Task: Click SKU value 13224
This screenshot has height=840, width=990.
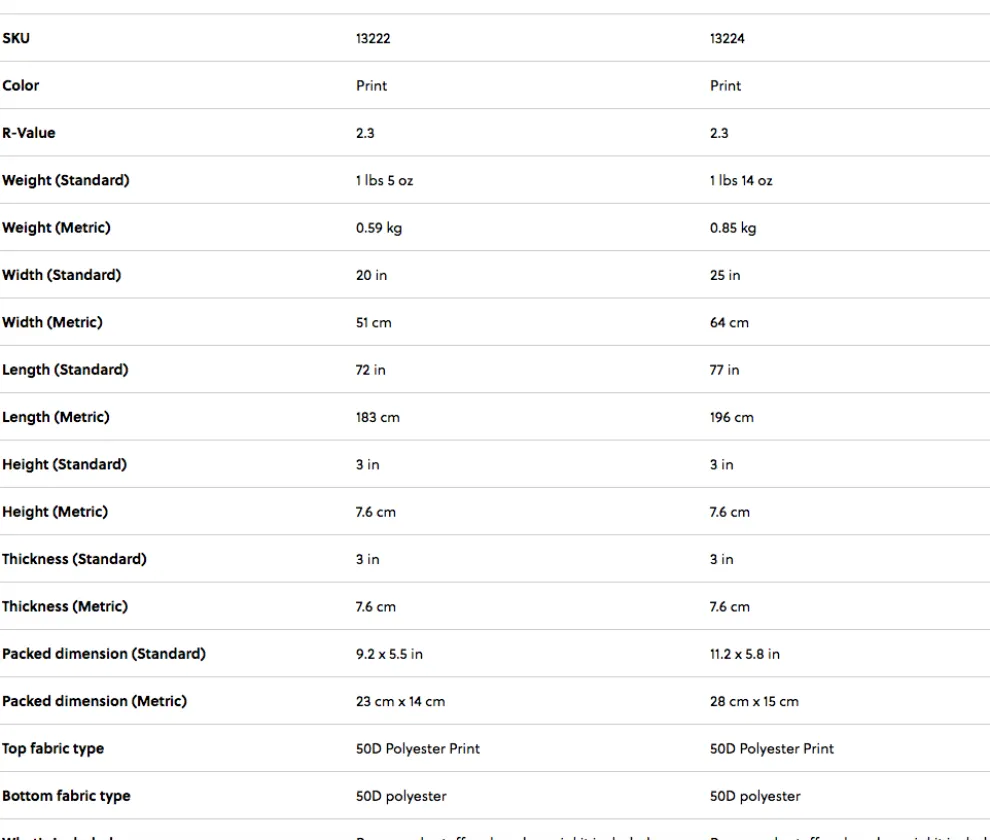Action: [727, 38]
